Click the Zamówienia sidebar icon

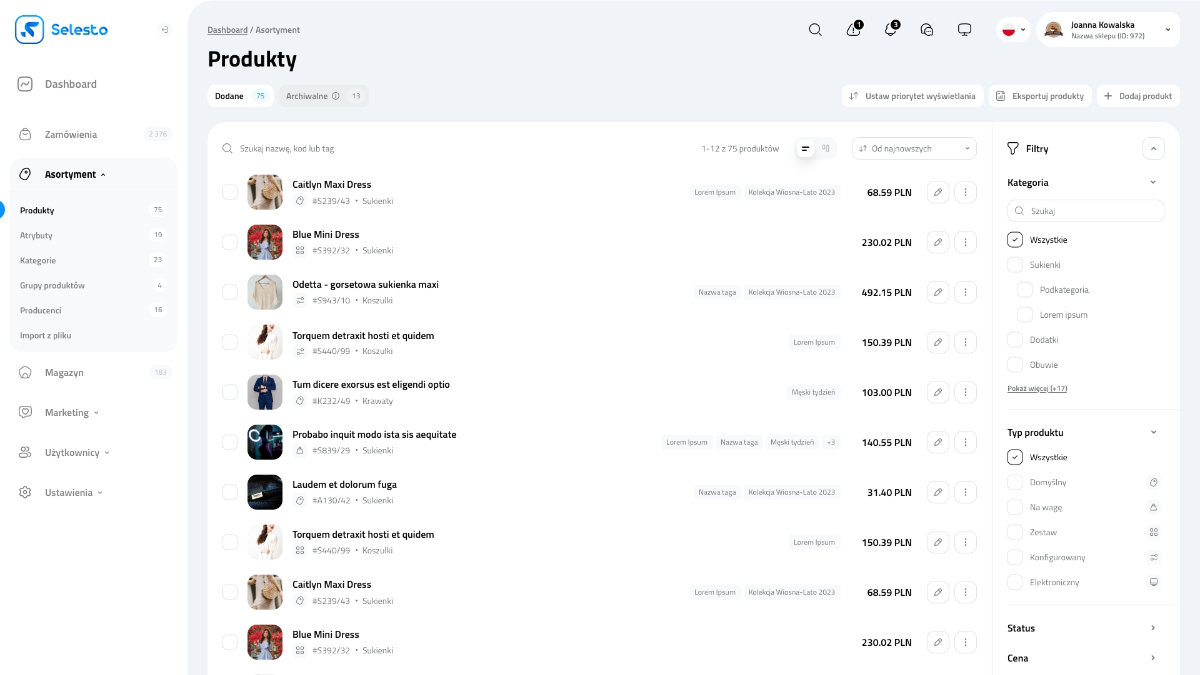[25, 134]
